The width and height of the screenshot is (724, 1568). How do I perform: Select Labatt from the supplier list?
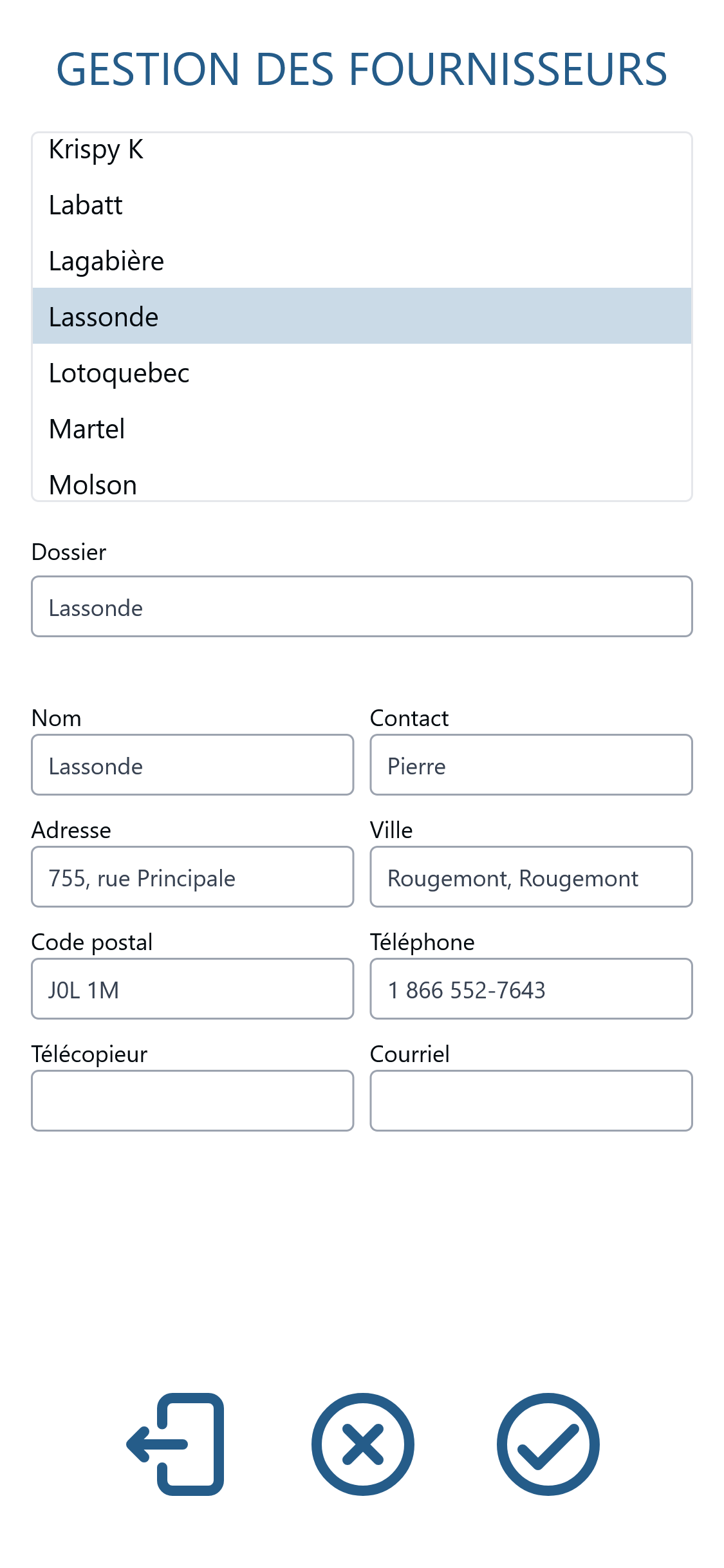pos(362,204)
